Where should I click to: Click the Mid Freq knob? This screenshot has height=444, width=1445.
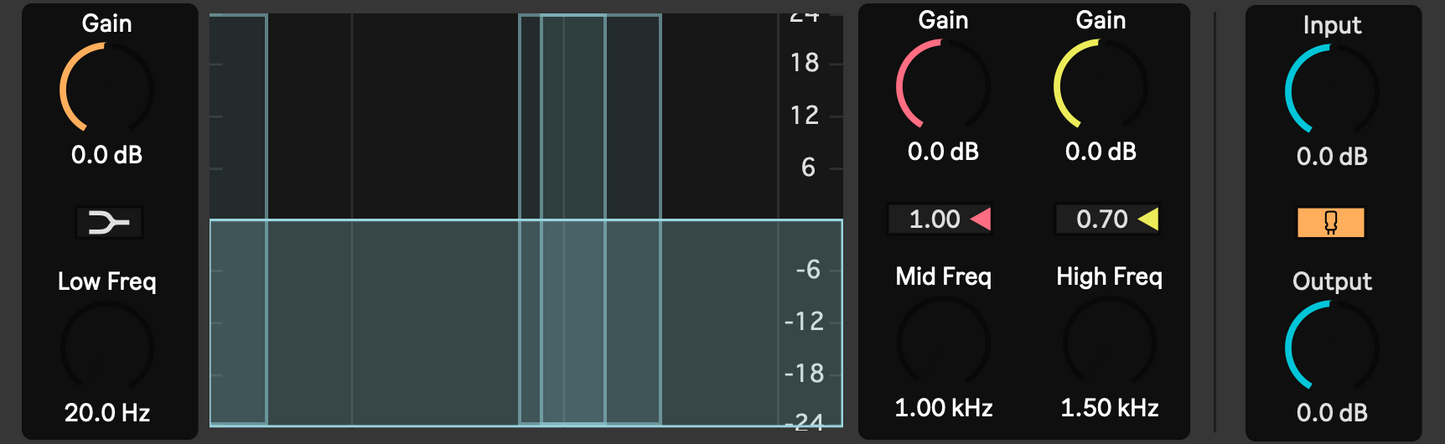(x=943, y=344)
